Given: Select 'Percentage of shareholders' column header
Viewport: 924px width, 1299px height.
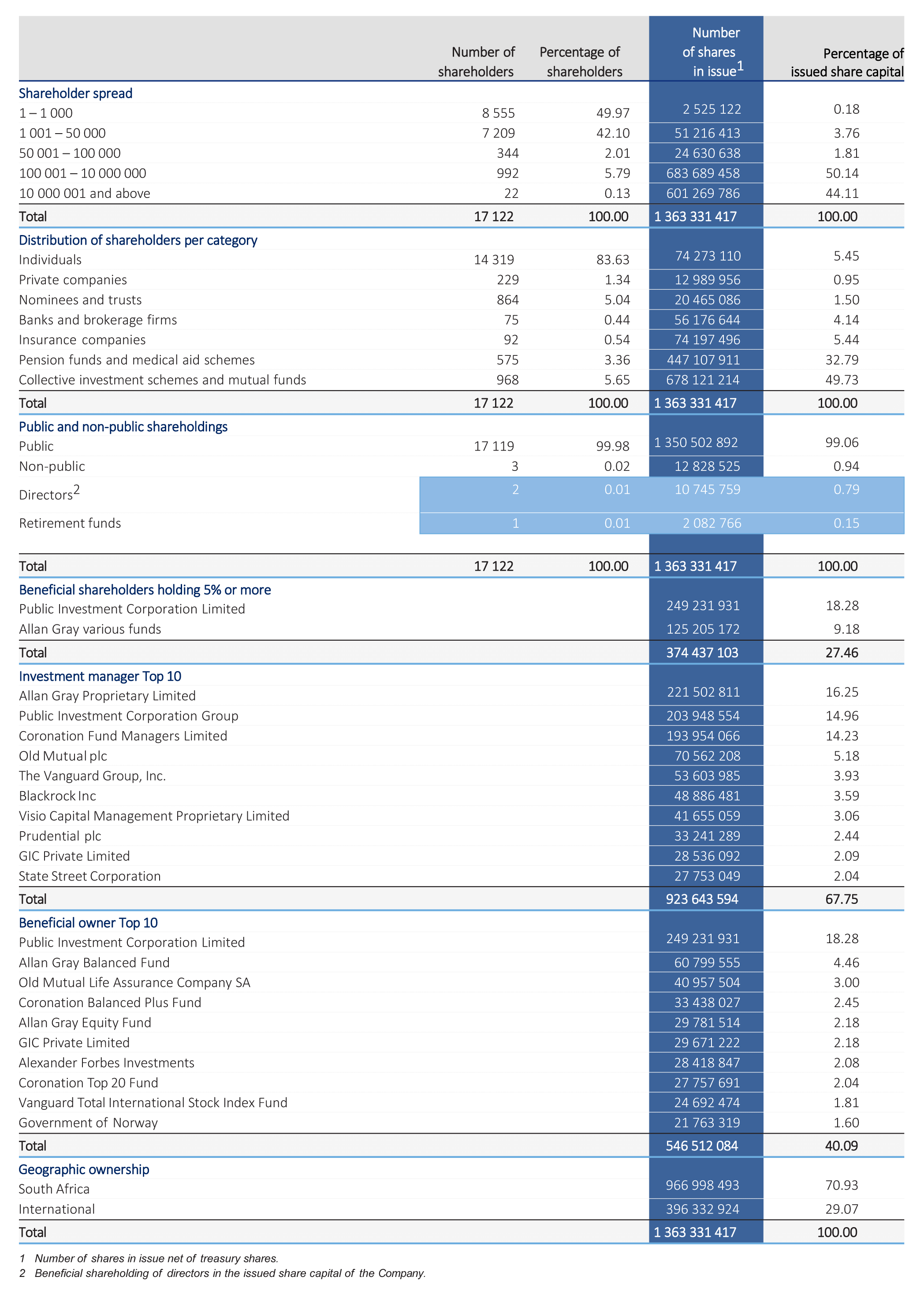Looking at the screenshot, I should pos(580,61).
